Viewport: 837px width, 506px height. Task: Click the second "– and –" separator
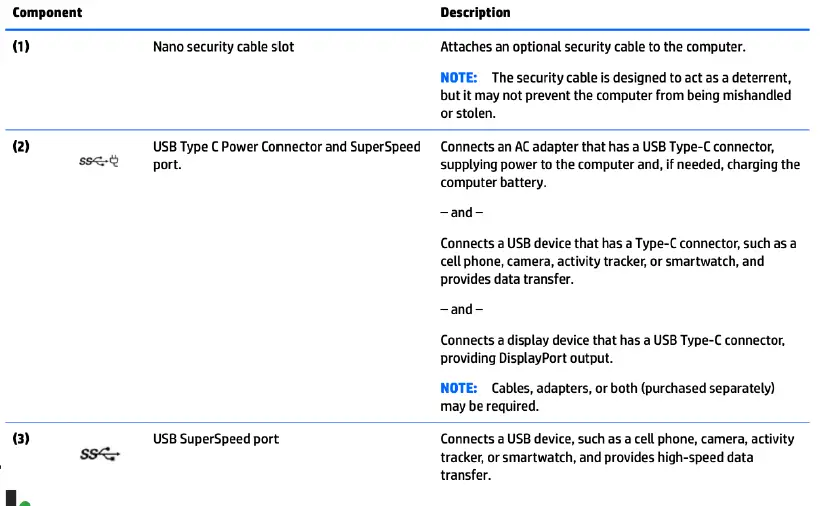(x=461, y=310)
